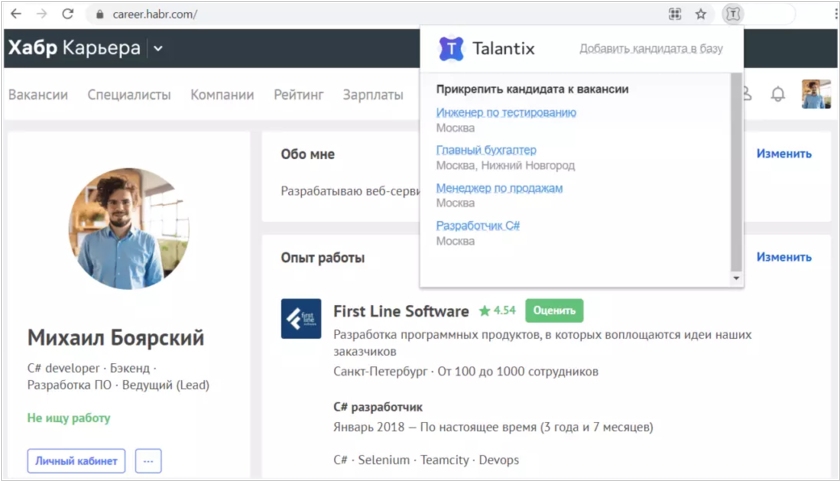840x481 pixels.
Task: Open the three-dots more options button
Action: tap(148, 461)
